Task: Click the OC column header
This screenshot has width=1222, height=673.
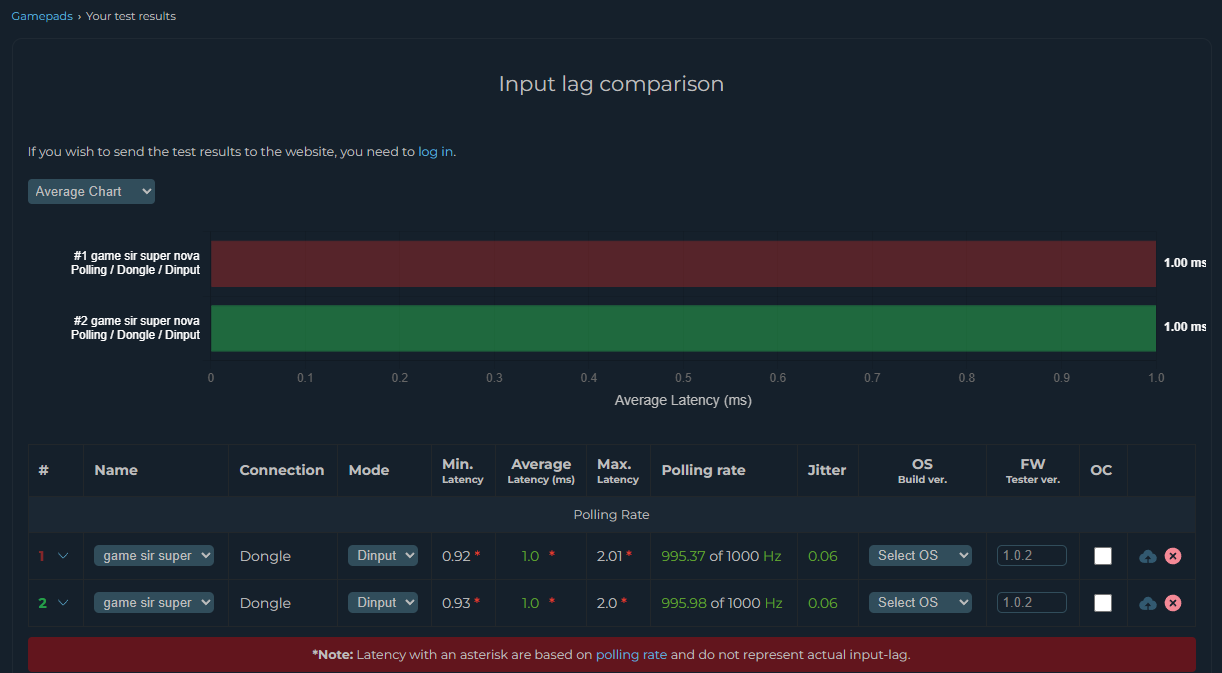Action: click(1101, 470)
